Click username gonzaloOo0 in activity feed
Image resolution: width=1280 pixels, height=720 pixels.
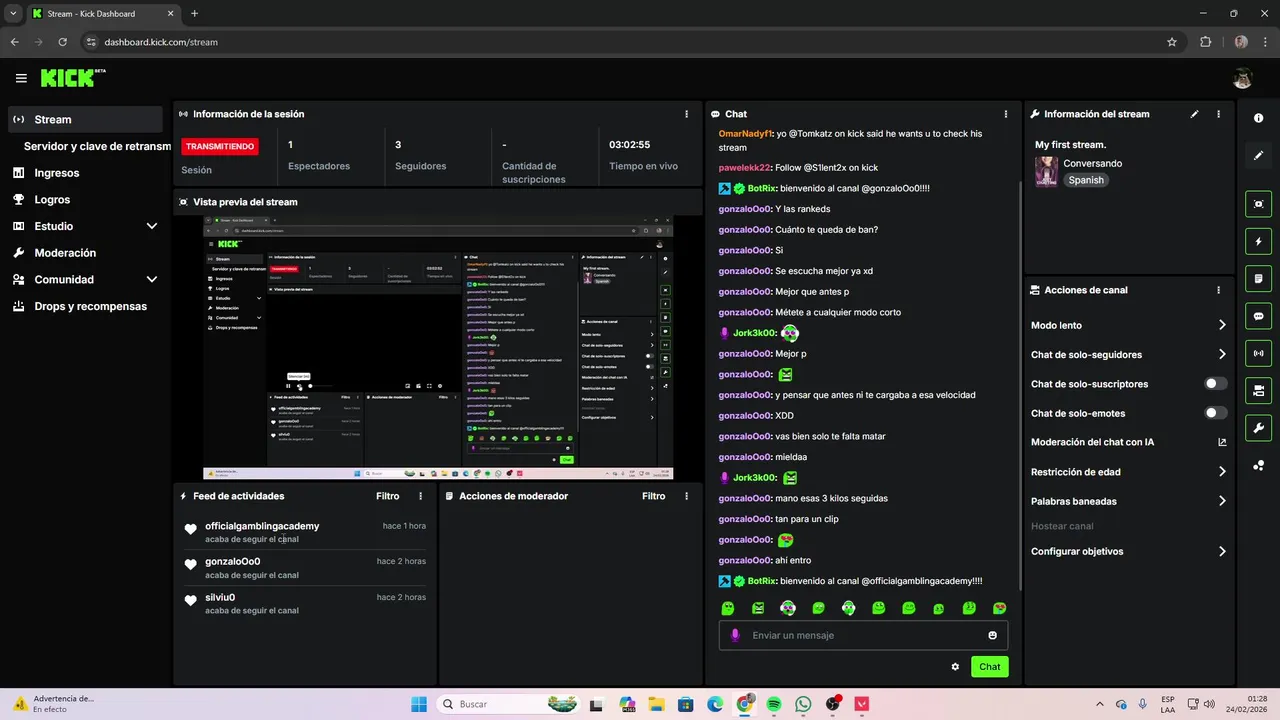click(232, 561)
